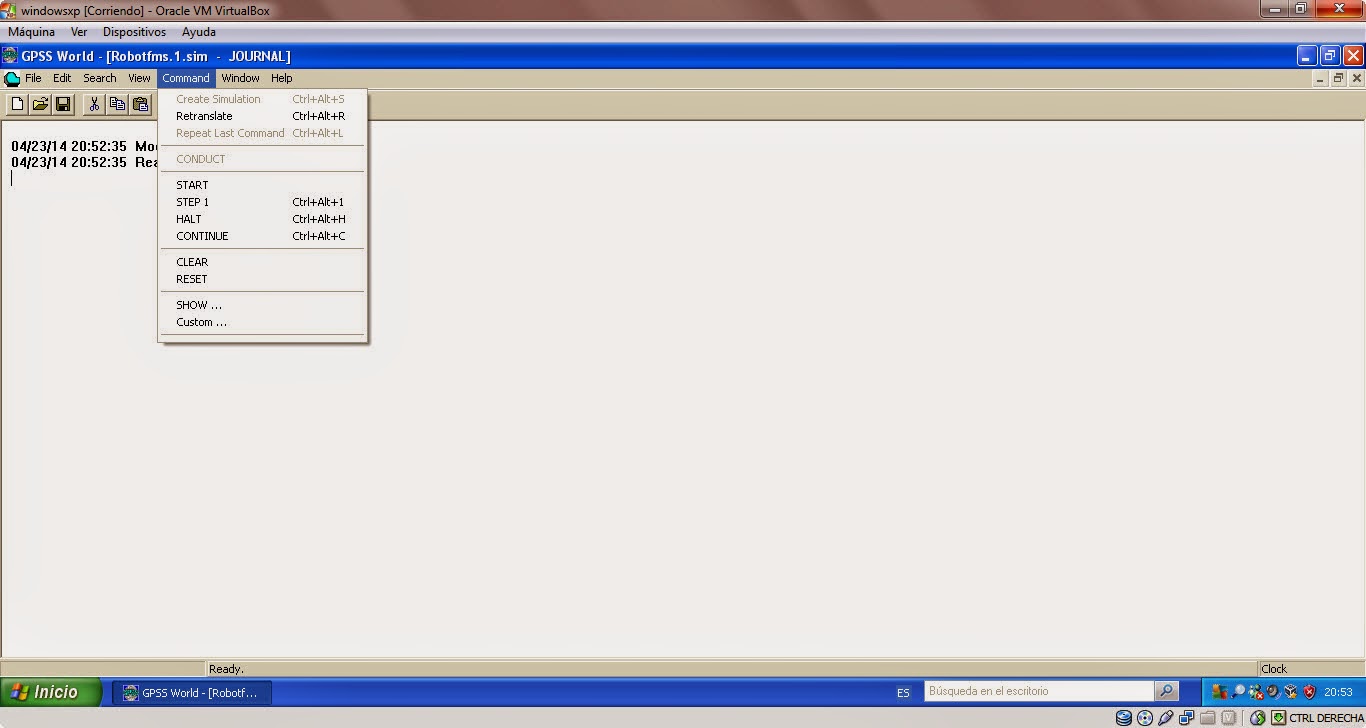Click the 20:53 taskbar clock
This screenshot has width=1366, height=728.
click(1338, 692)
